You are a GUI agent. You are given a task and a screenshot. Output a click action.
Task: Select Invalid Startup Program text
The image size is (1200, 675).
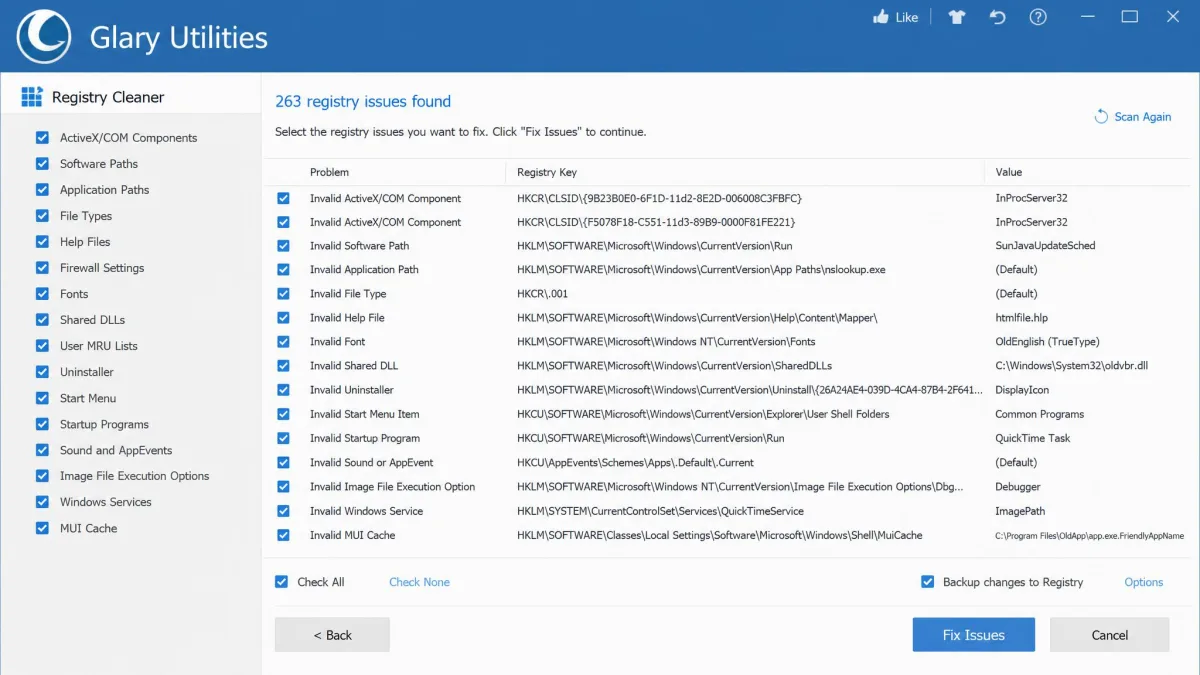pos(365,438)
